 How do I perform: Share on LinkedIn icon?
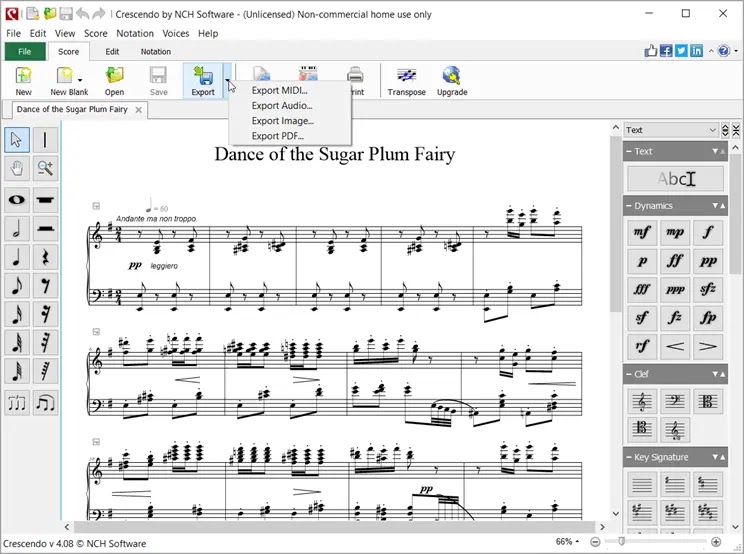696,51
